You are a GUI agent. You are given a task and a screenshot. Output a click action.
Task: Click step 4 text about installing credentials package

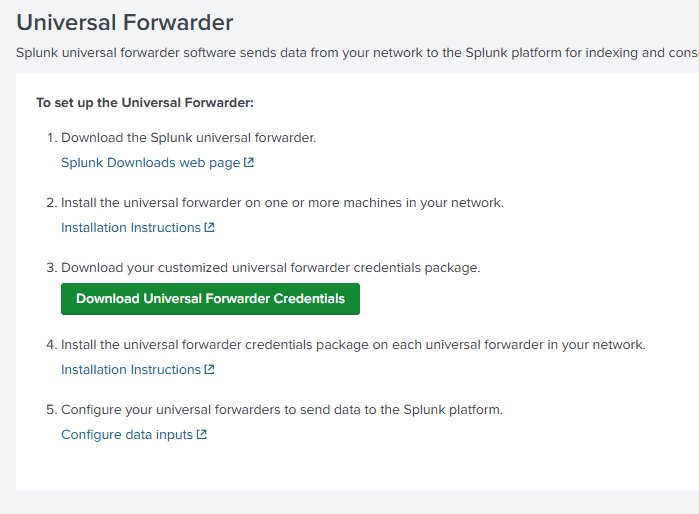tap(354, 345)
